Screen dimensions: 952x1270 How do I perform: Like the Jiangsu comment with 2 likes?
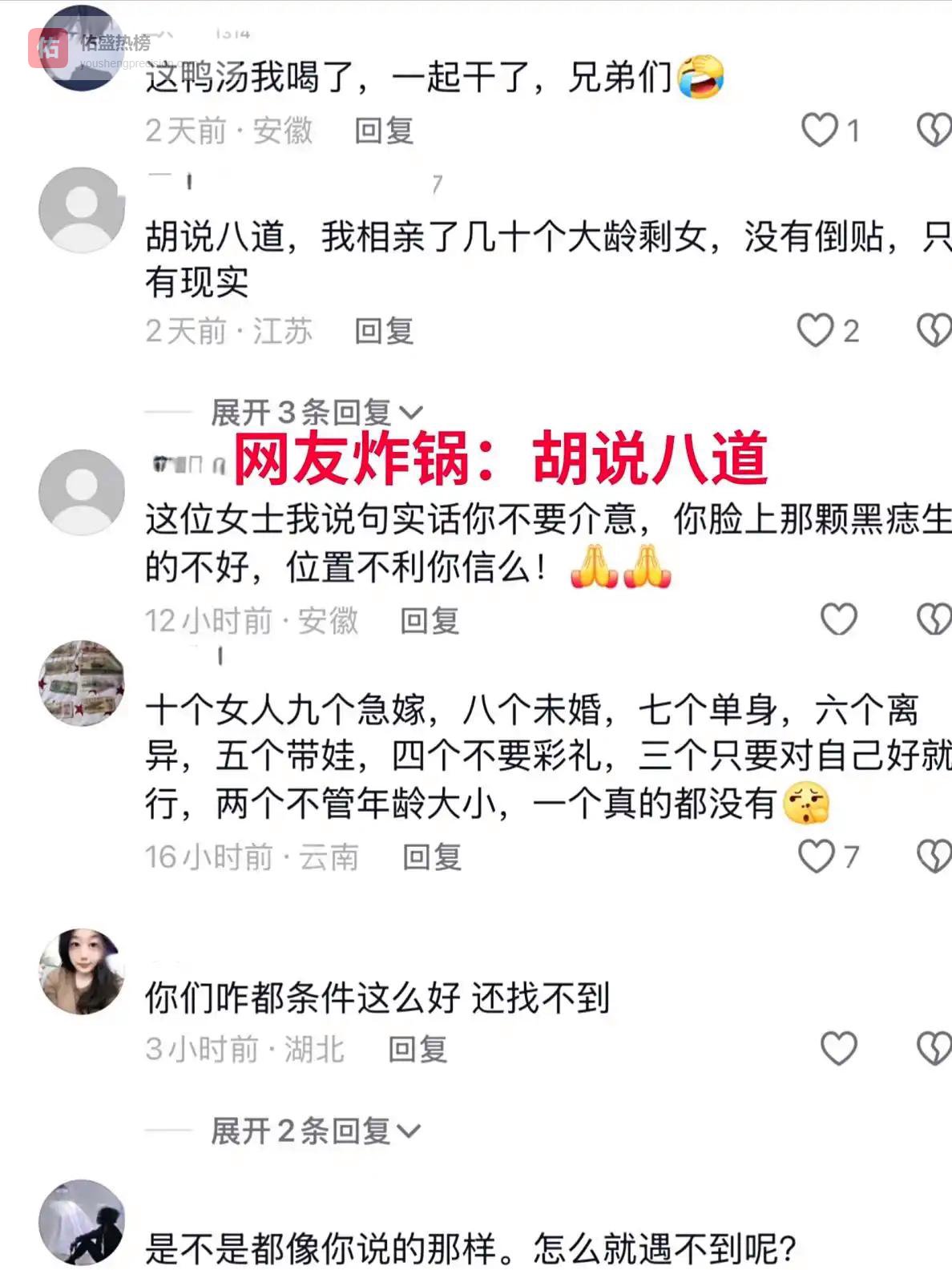(816, 330)
